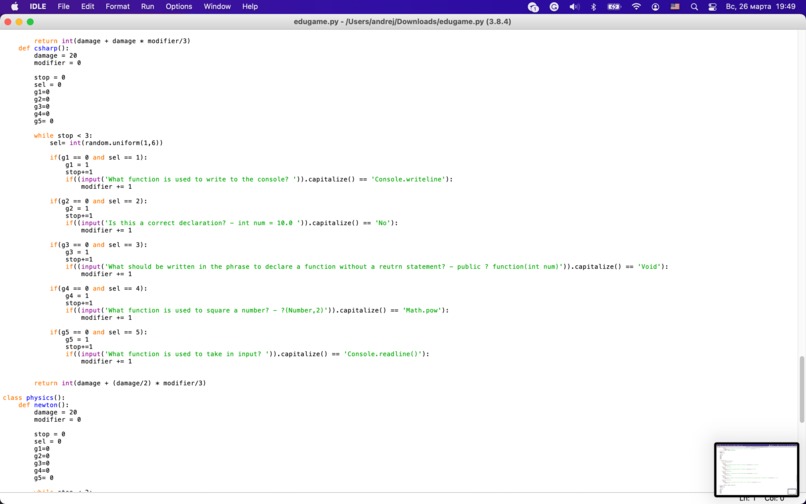Open the Apple menu
Screen dimensions: 806x504
14,7
